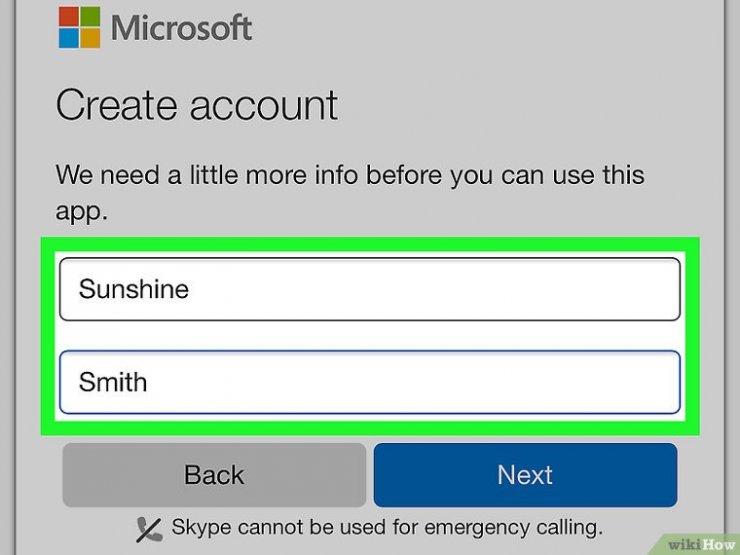The width and height of the screenshot is (740, 555).
Task: Click the Microsoft wordmark text
Action: [x=181, y=28]
